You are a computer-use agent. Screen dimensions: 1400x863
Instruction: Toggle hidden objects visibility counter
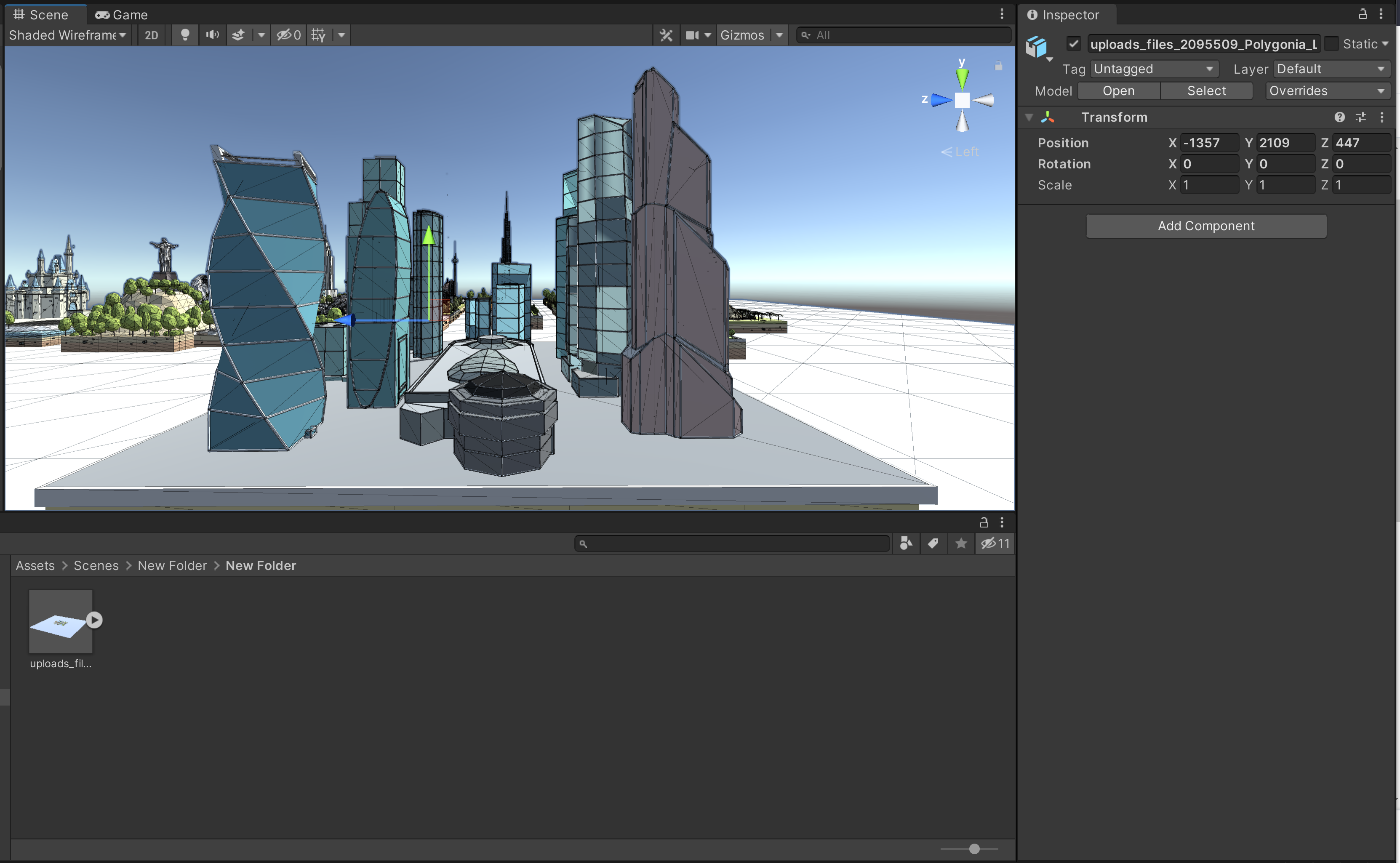289,35
